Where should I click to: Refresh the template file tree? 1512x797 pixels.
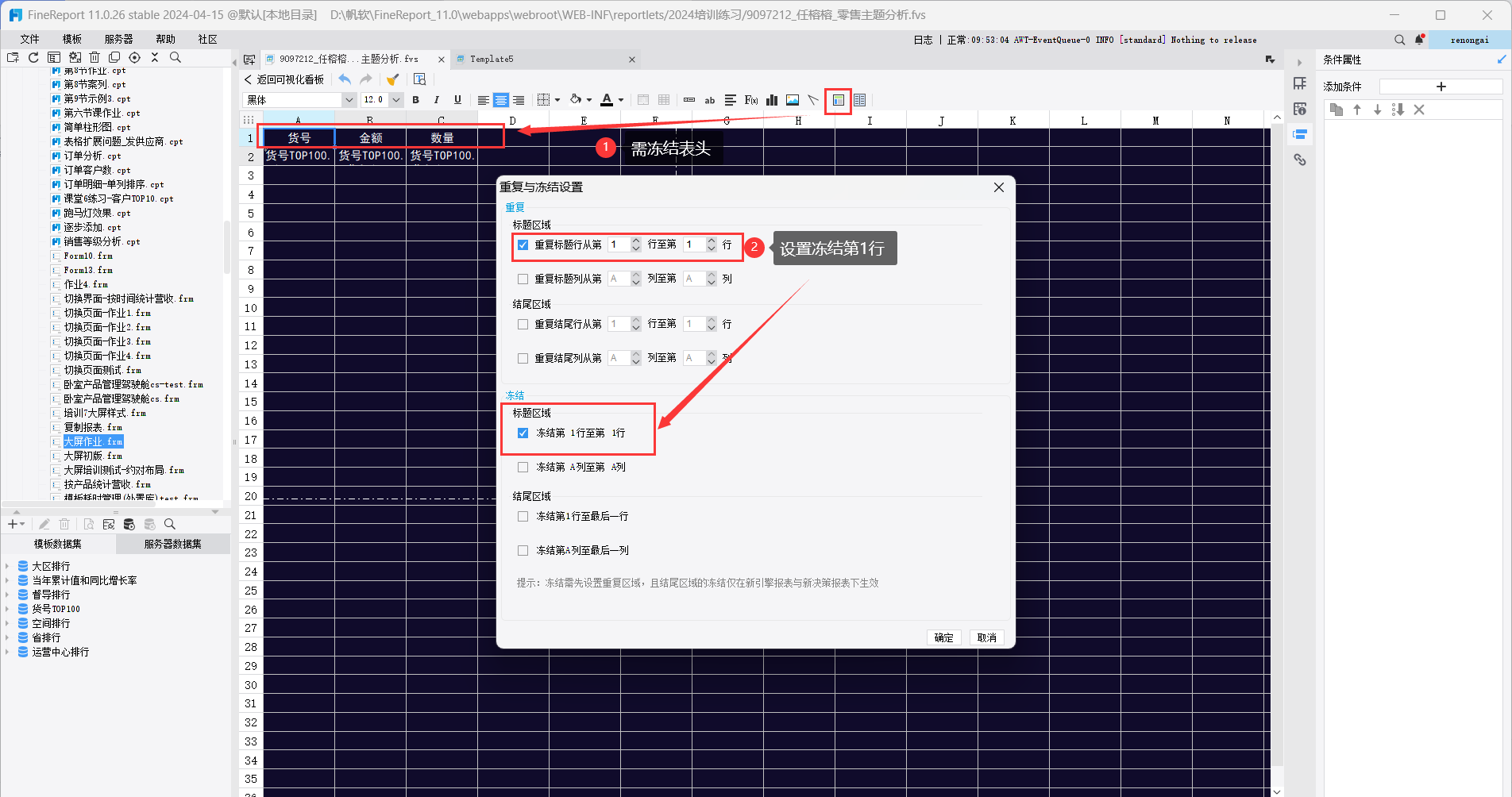click(x=33, y=57)
